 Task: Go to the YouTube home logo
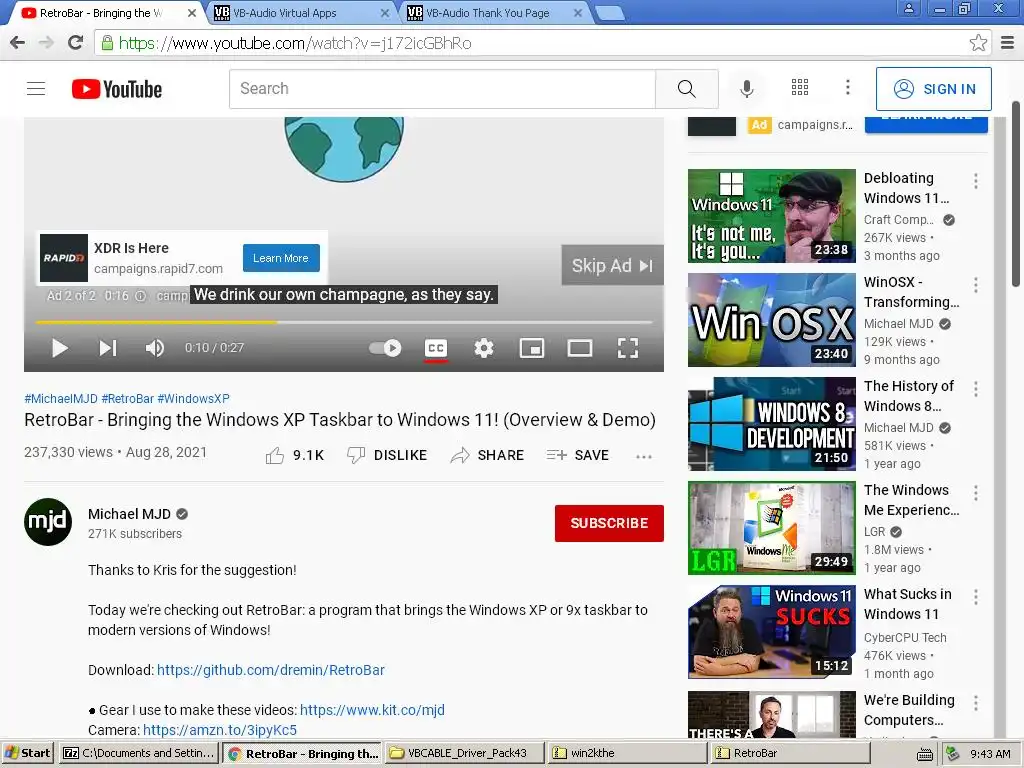(x=117, y=89)
